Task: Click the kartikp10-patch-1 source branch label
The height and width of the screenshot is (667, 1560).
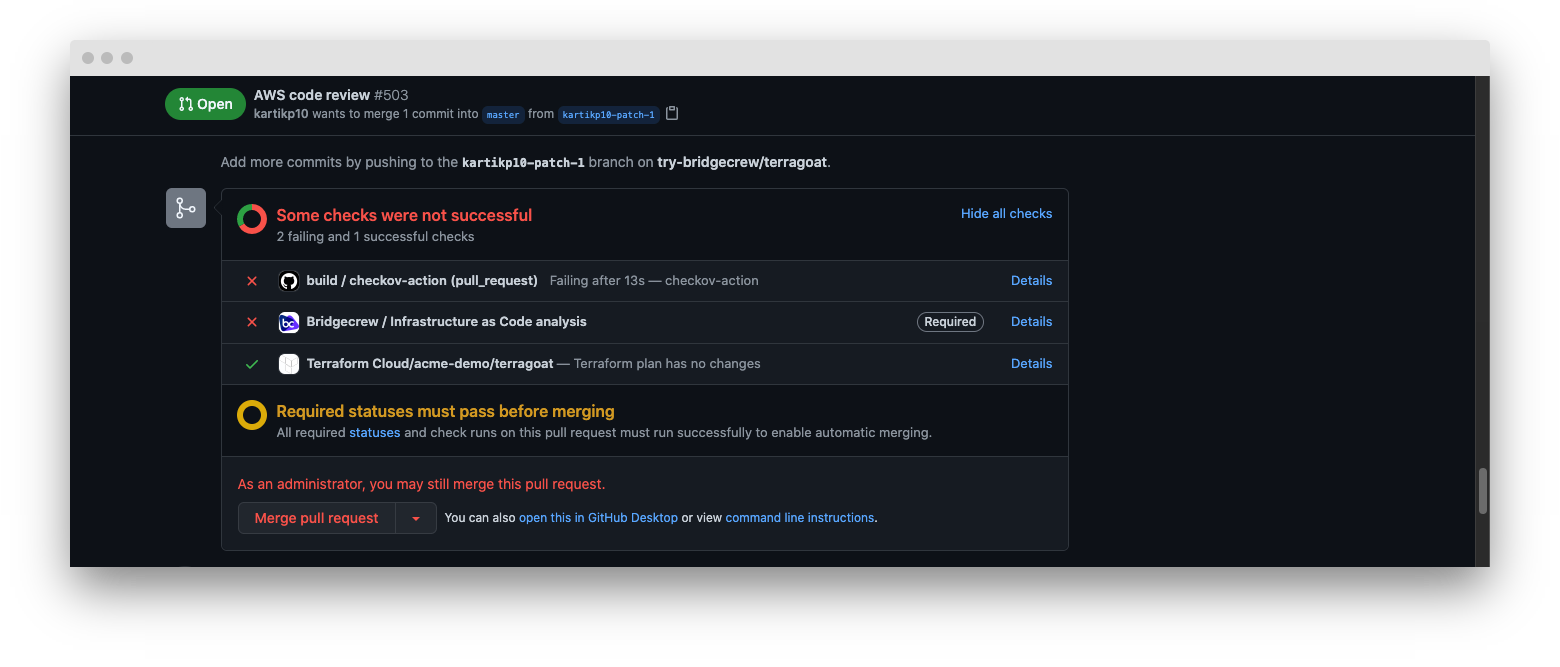Action: 609,114
